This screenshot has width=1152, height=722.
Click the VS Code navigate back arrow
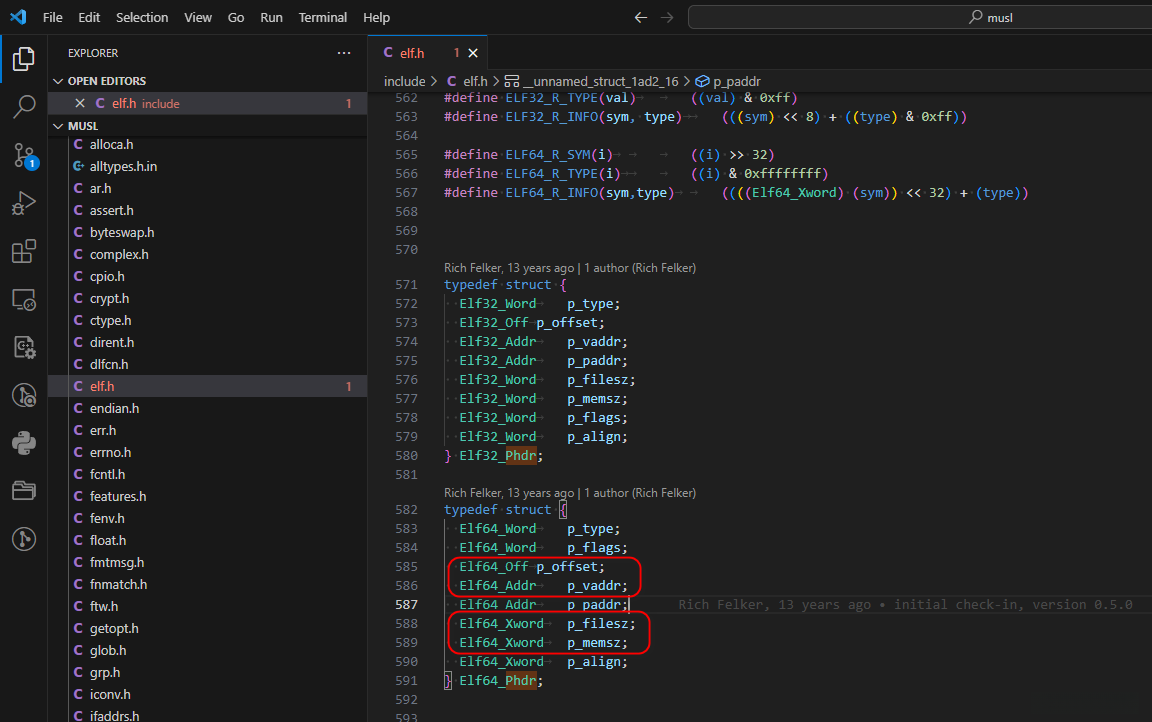[x=641, y=17]
